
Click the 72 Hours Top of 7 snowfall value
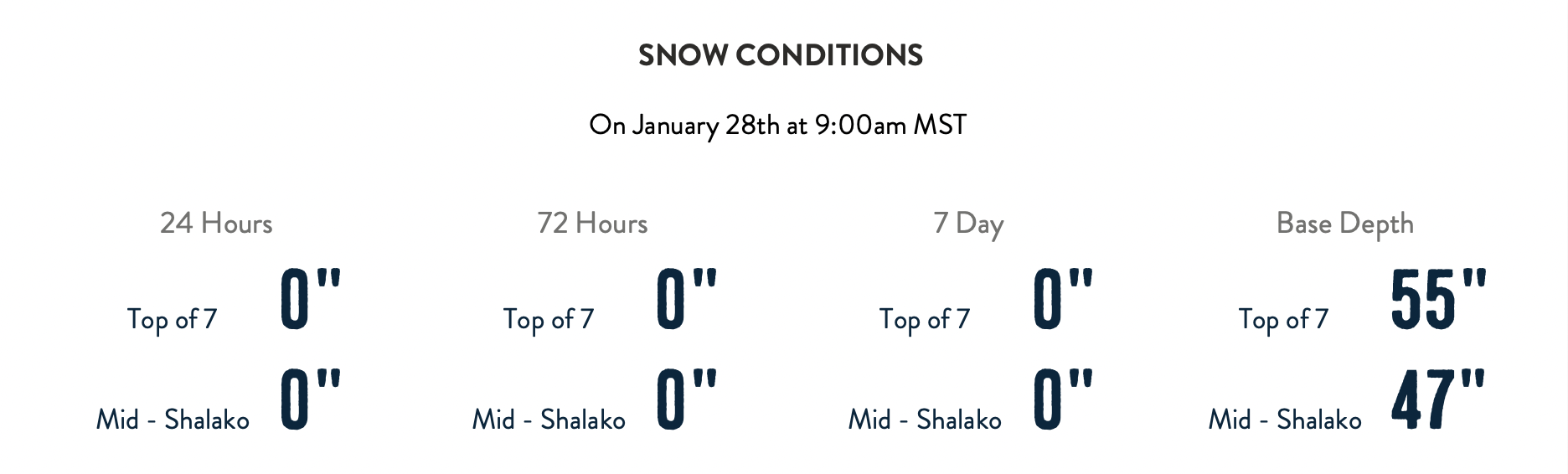click(687, 299)
